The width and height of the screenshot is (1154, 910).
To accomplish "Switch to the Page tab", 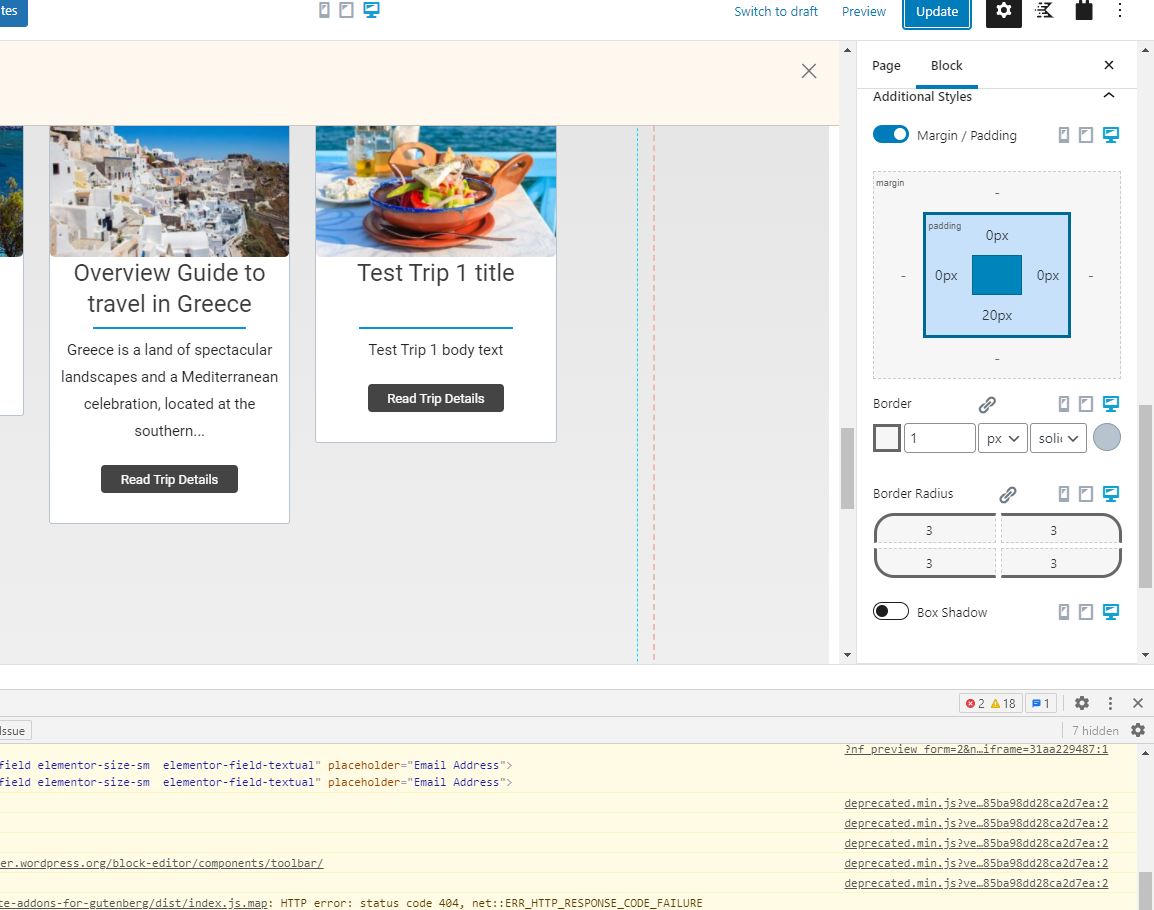I will [x=886, y=66].
